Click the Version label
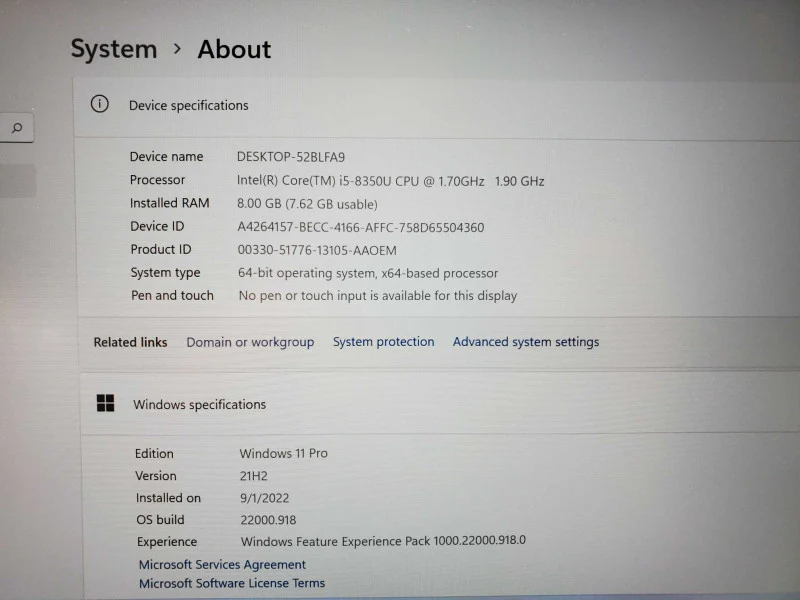800x600 pixels. coord(156,476)
